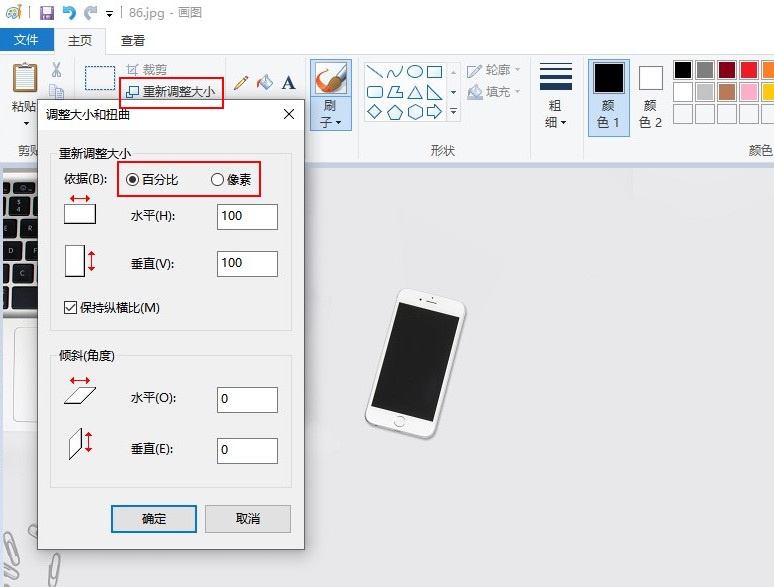
Task: Click the Undo arrow icon
Action: (x=69, y=12)
